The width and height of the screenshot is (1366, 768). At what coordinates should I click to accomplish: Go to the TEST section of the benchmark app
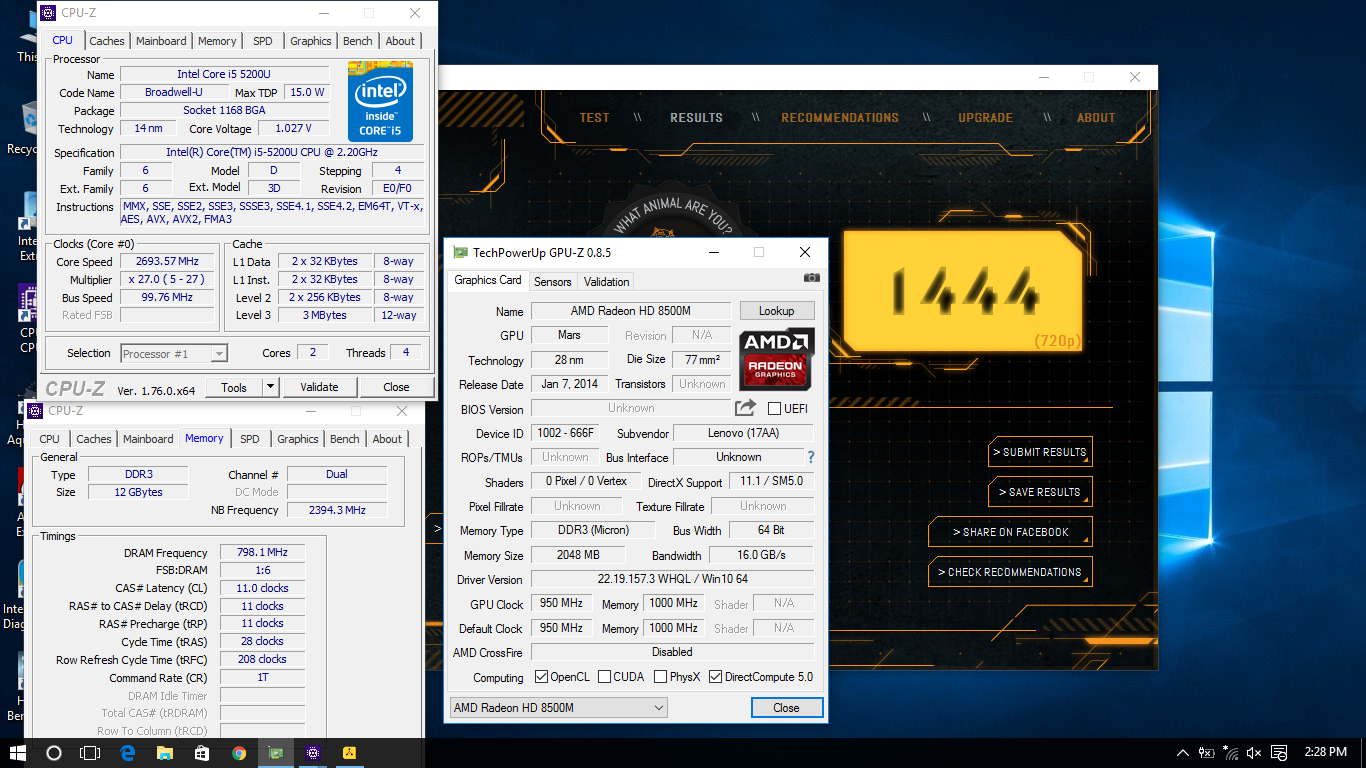pos(594,118)
